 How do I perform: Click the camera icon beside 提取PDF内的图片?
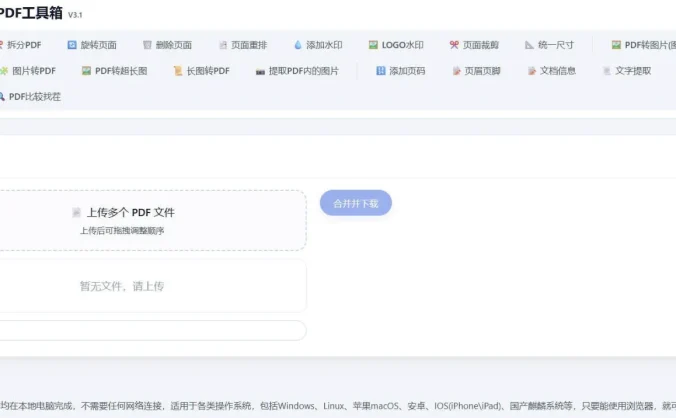pos(260,71)
